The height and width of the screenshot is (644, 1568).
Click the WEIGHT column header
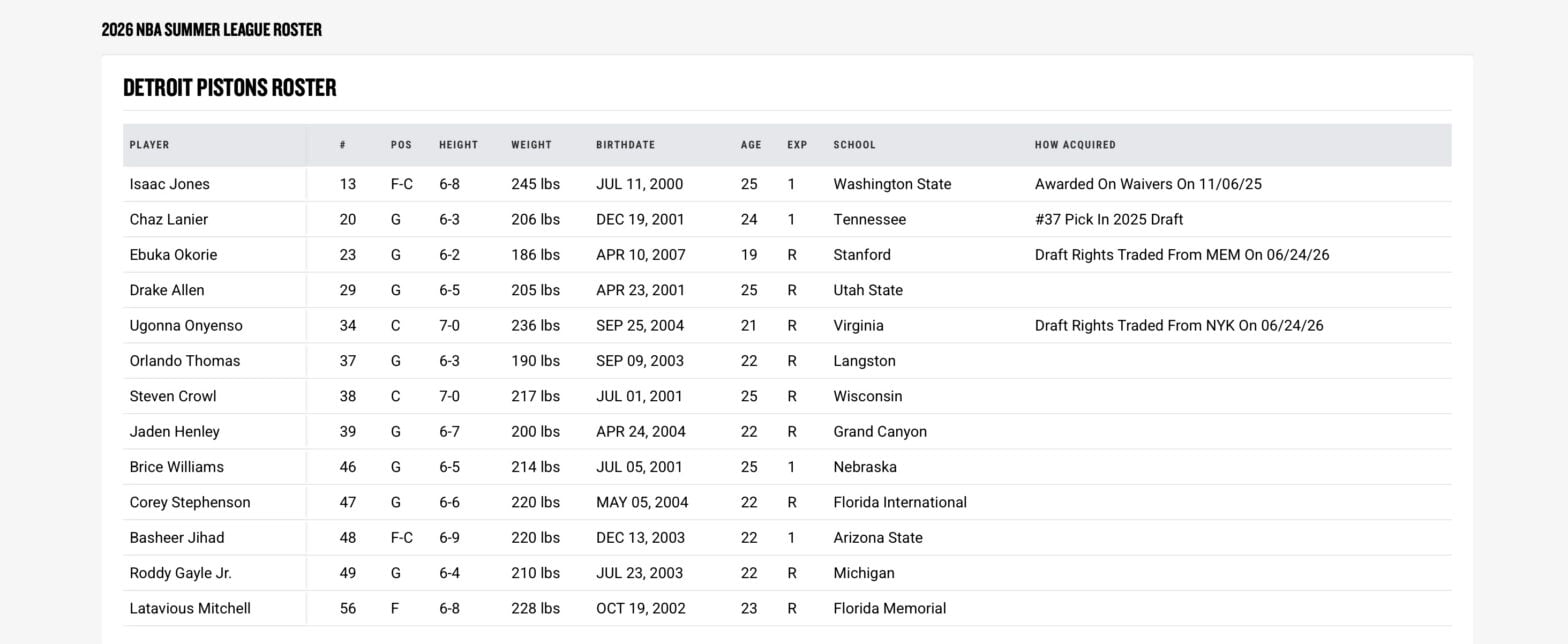(x=531, y=145)
